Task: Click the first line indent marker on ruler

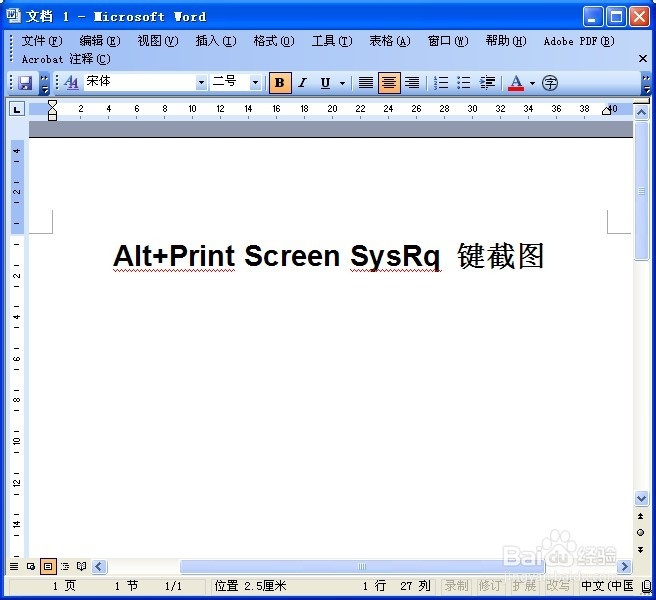Action: click(52, 104)
